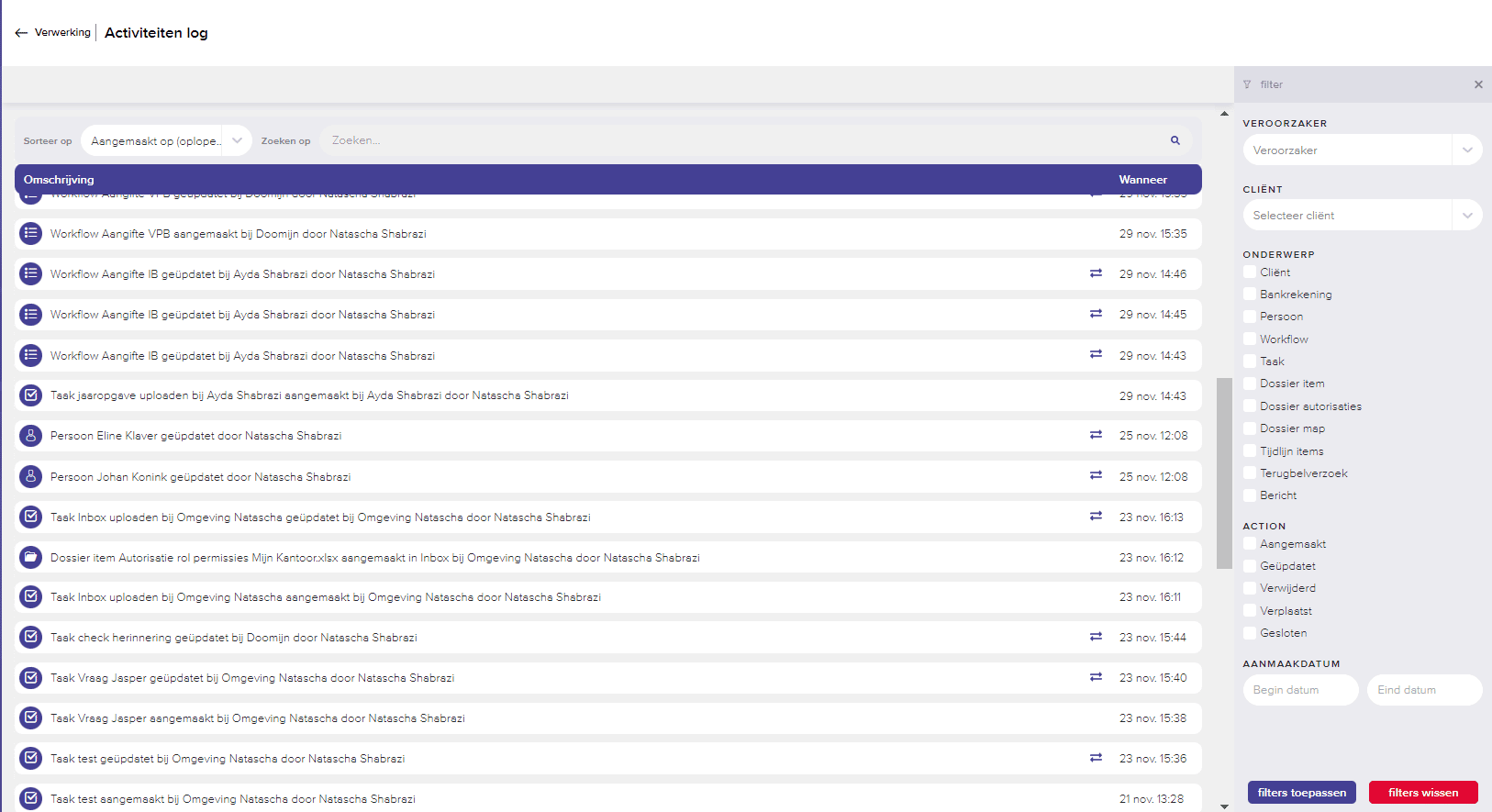Screen dimensions: 1492x812
Task: Open the Selecteer cliënt dropdown
Action: tap(1363, 215)
